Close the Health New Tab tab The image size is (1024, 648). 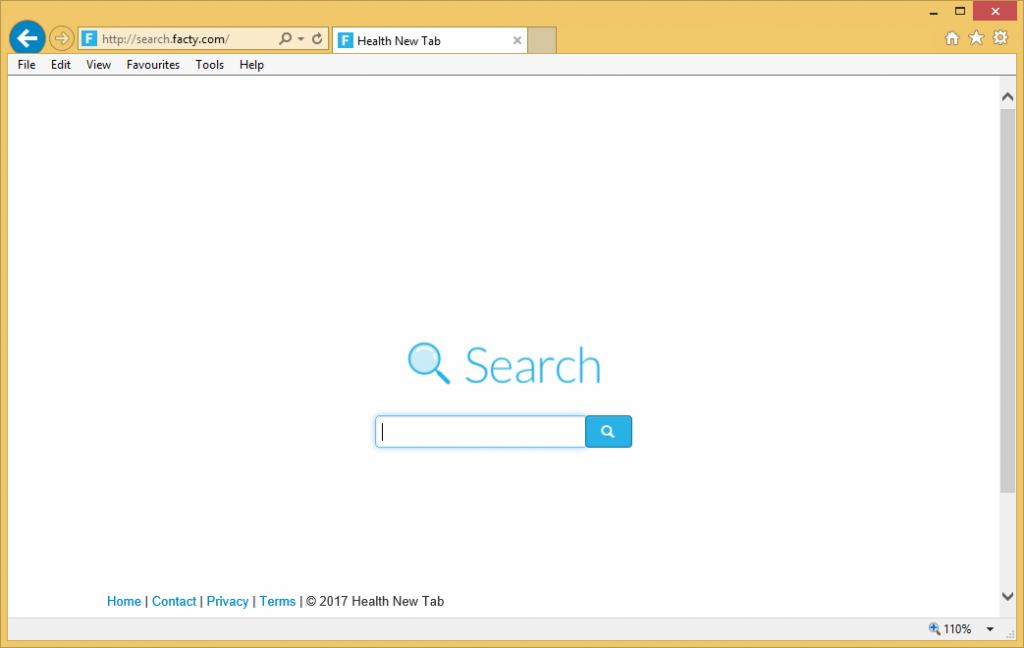(517, 40)
